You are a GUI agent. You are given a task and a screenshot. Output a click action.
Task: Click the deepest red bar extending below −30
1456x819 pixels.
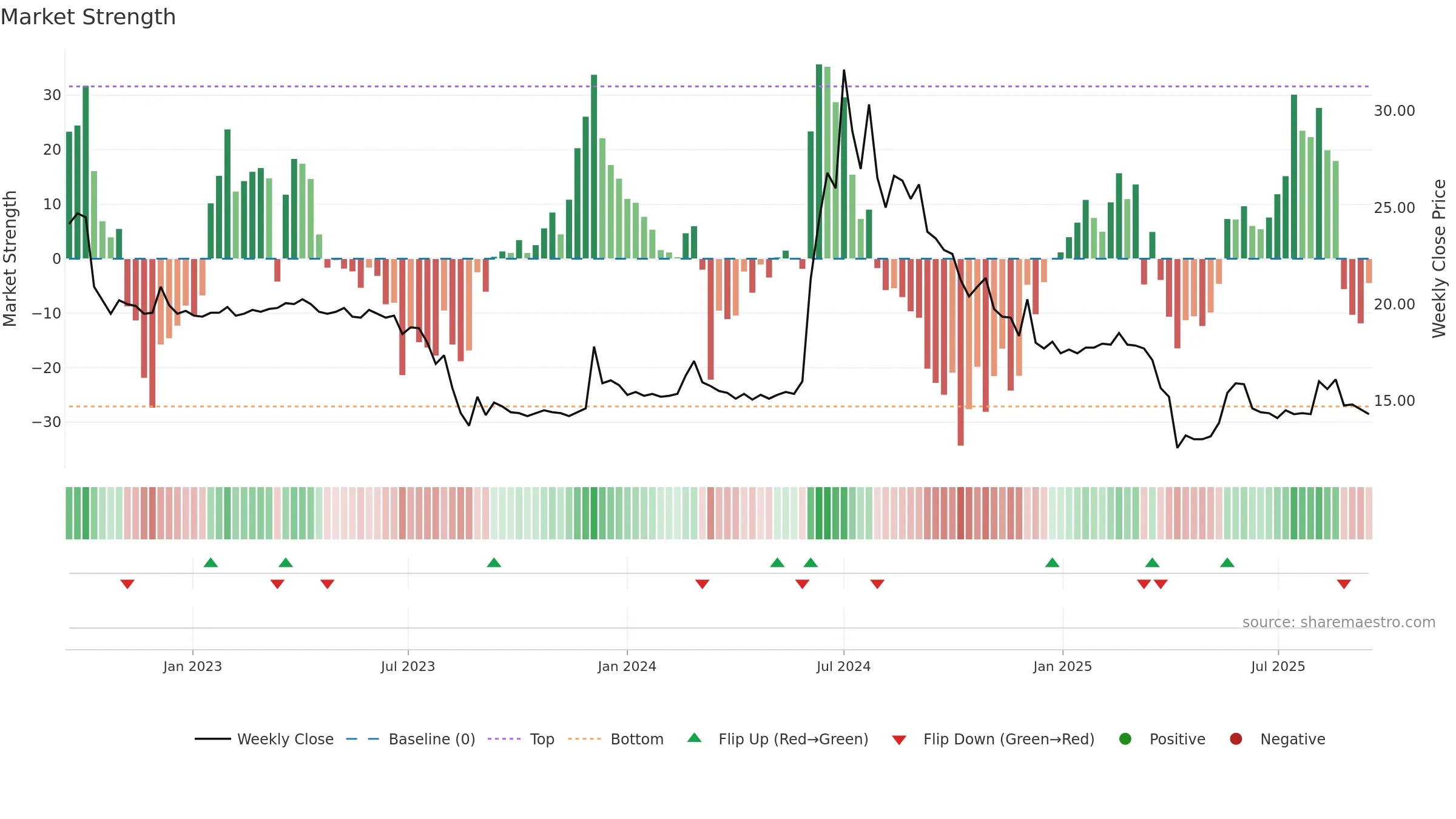960,352
